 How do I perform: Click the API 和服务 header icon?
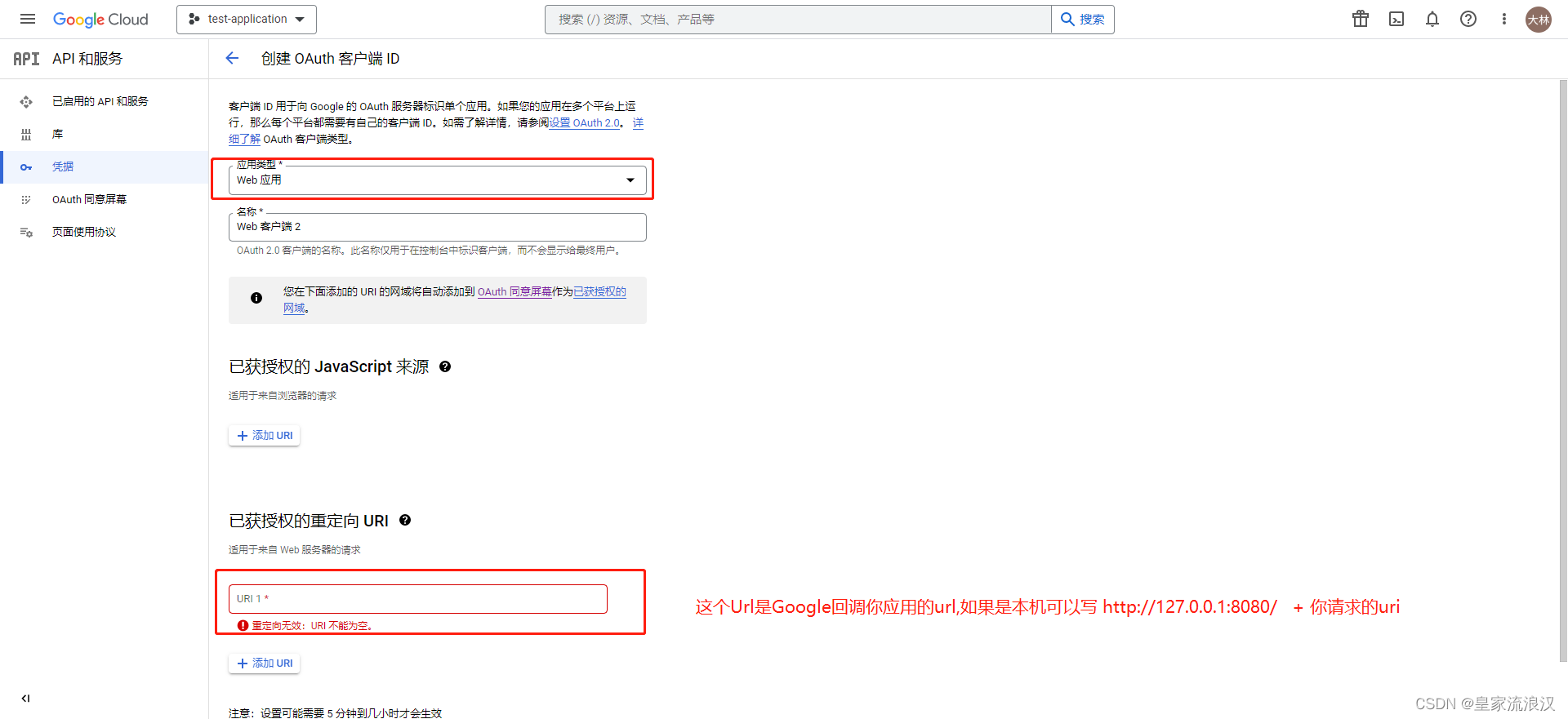[x=26, y=59]
